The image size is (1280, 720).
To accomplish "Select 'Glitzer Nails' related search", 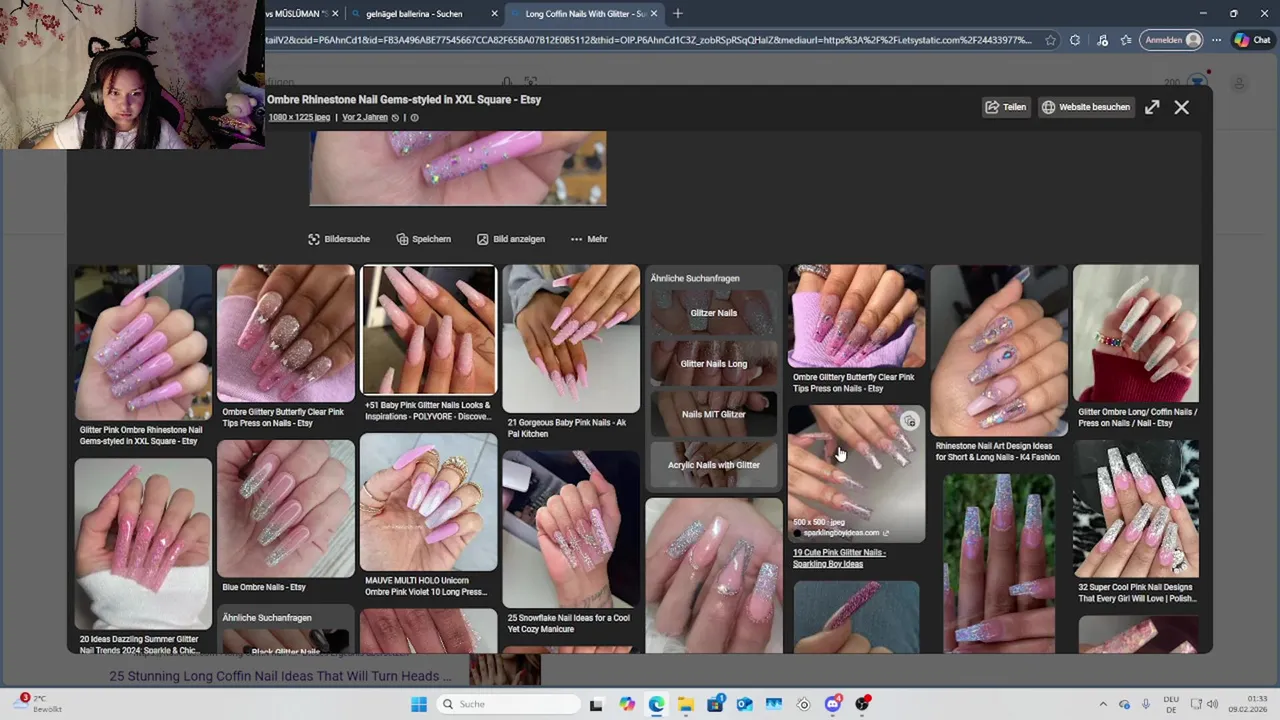I will click(x=713, y=313).
